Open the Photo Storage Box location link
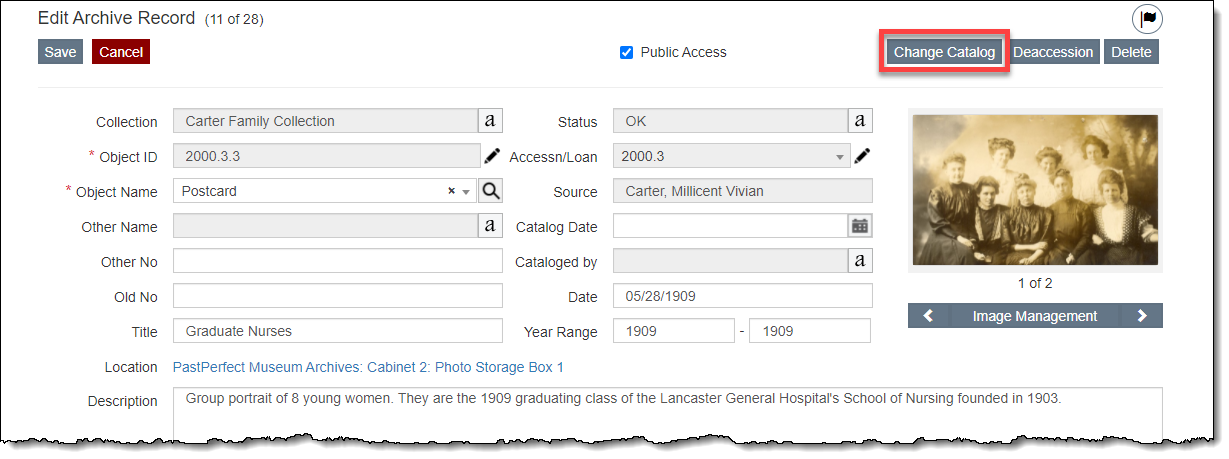This screenshot has height=459, width=1229. pyautogui.click(x=368, y=367)
